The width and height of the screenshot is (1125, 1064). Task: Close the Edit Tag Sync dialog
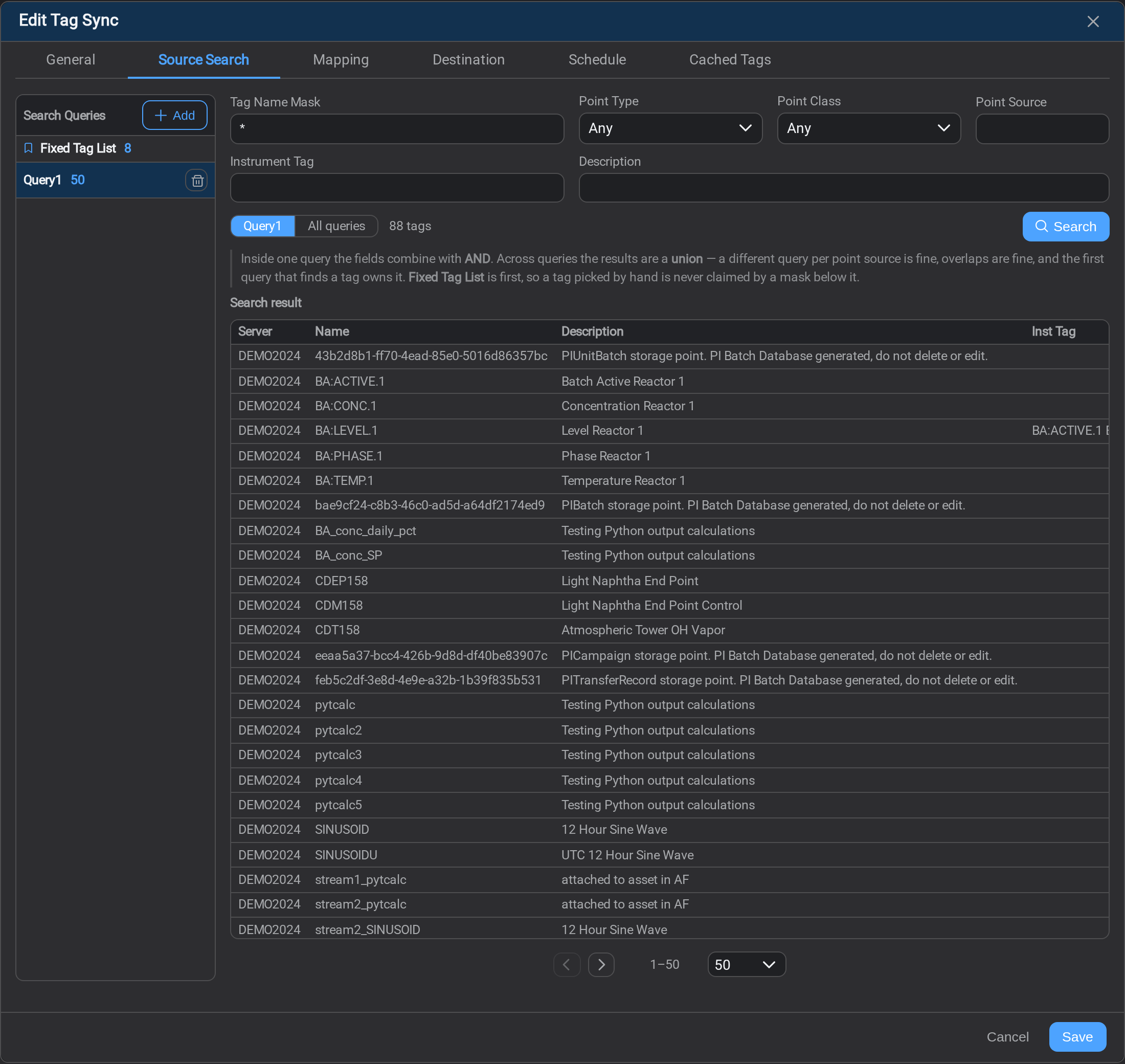1093,21
